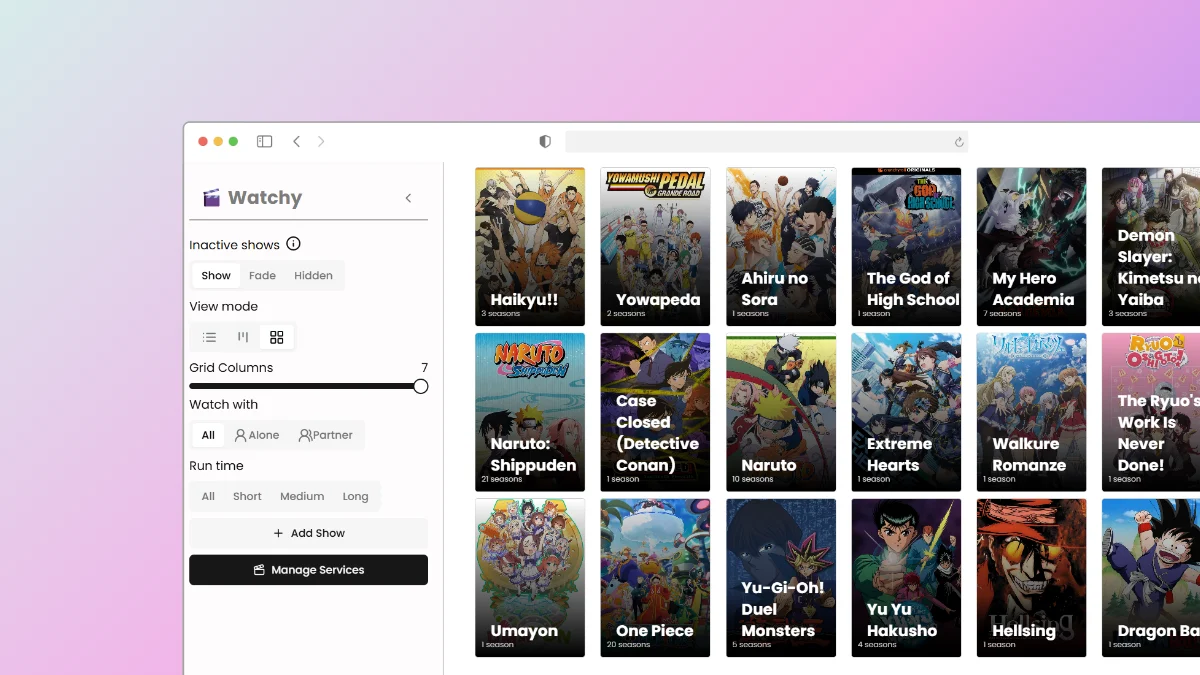Collapse the Watchy sidebar chevron

(408, 198)
